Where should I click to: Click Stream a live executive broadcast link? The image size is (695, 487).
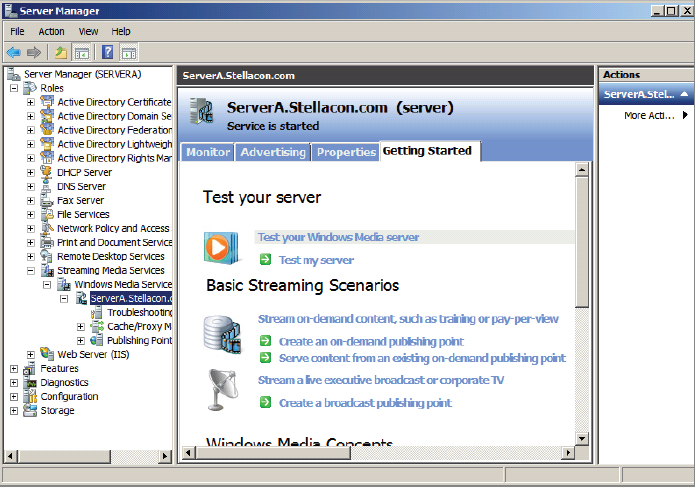point(381,380)
